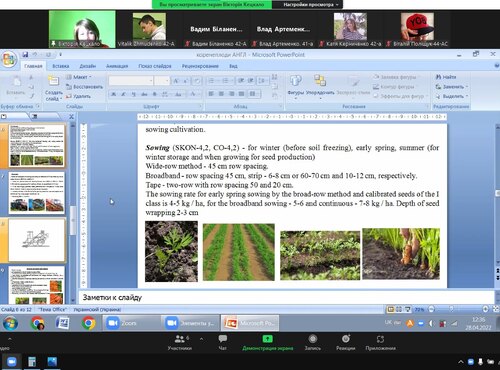Open Реакции reactions in Zoom

click(346, 343)
